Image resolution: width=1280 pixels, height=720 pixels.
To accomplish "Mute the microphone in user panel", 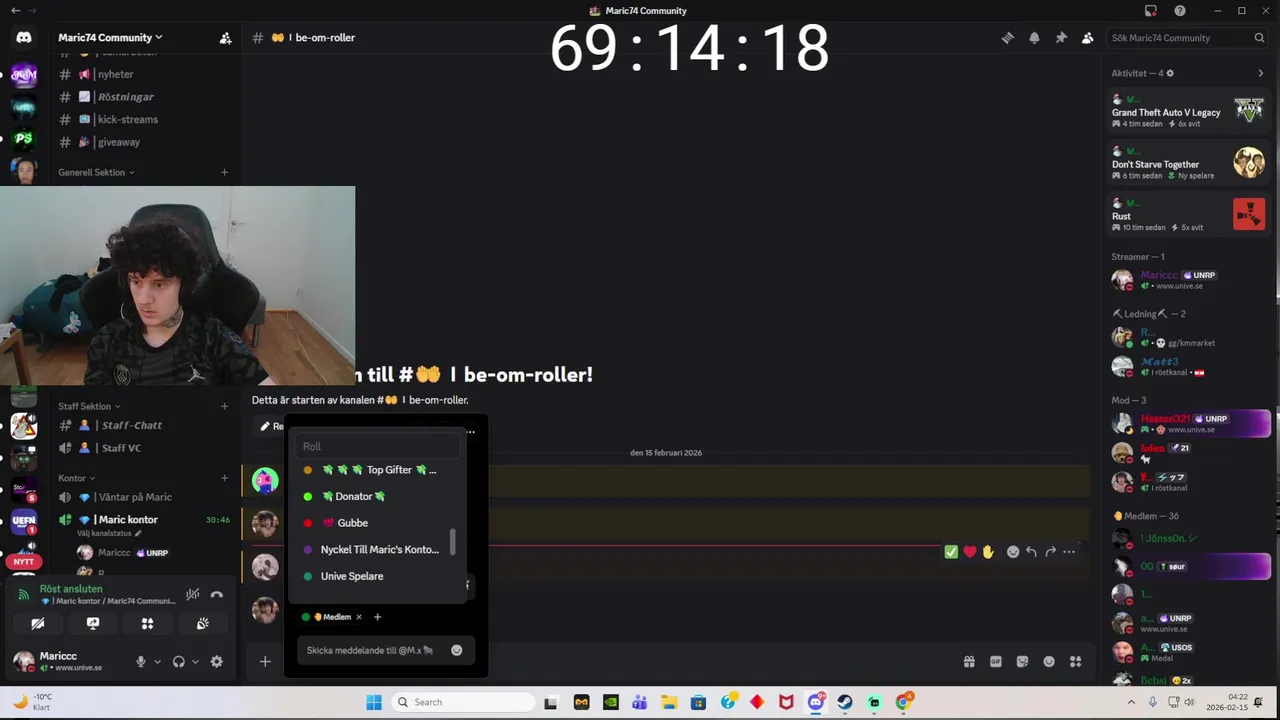I will click(141, 662).
